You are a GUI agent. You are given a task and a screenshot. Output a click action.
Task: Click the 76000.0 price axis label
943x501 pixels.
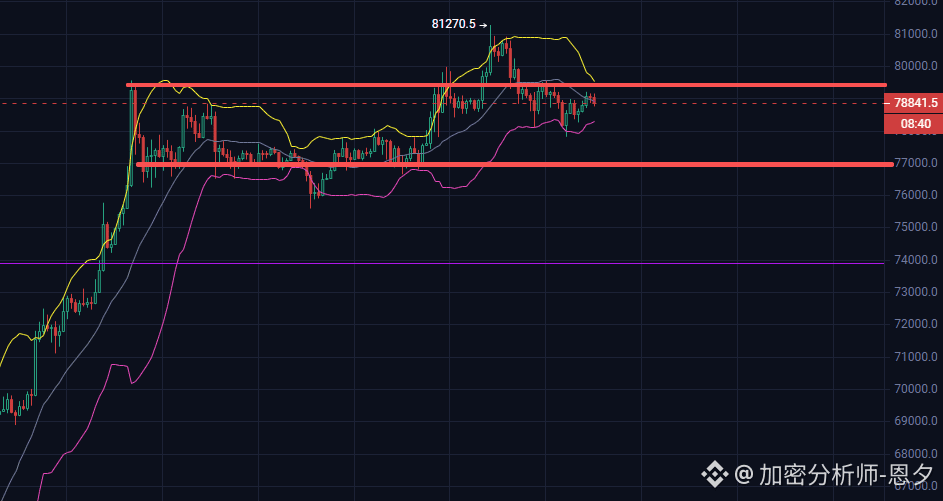pyautogui.click(x=915, y=195)
